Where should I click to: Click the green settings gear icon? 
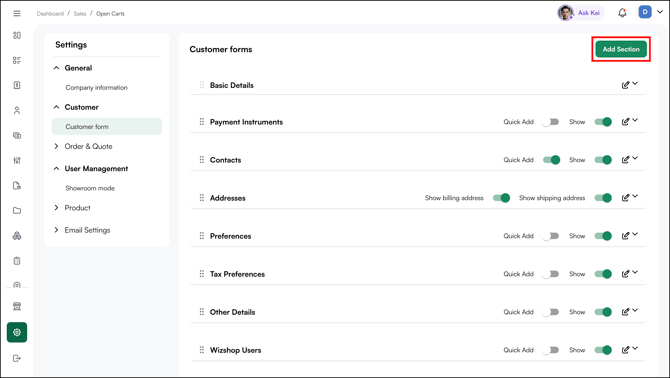[17, 332]
